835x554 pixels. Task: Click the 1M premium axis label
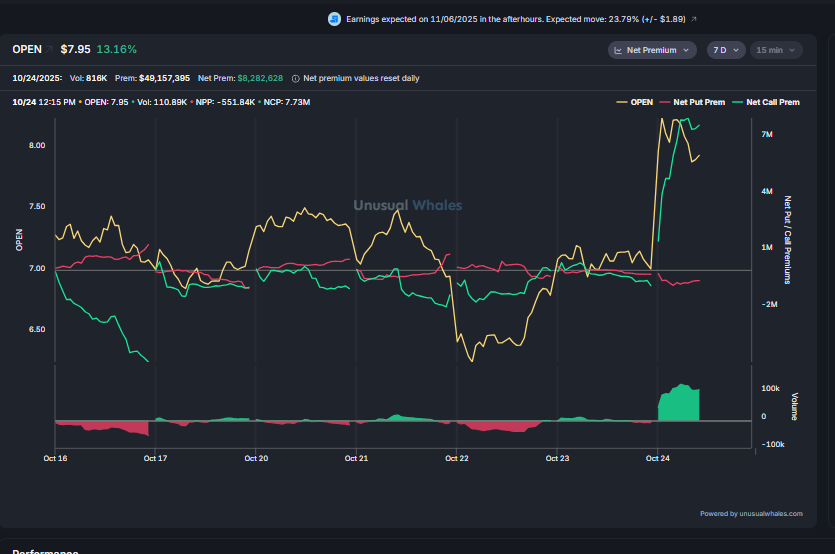tap(767, 247)
